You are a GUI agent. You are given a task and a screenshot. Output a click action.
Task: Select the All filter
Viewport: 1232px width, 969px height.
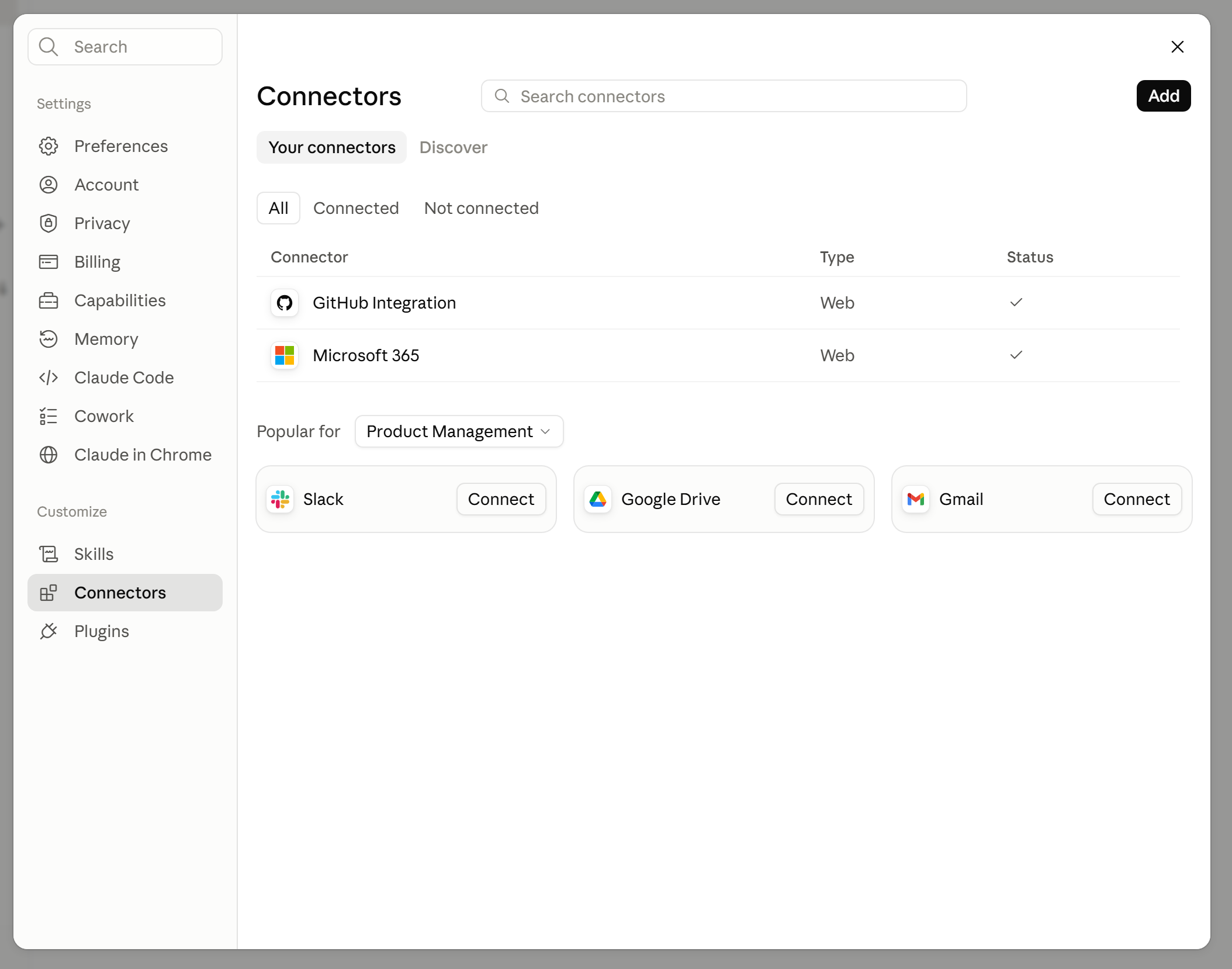(x=278, y=208)
